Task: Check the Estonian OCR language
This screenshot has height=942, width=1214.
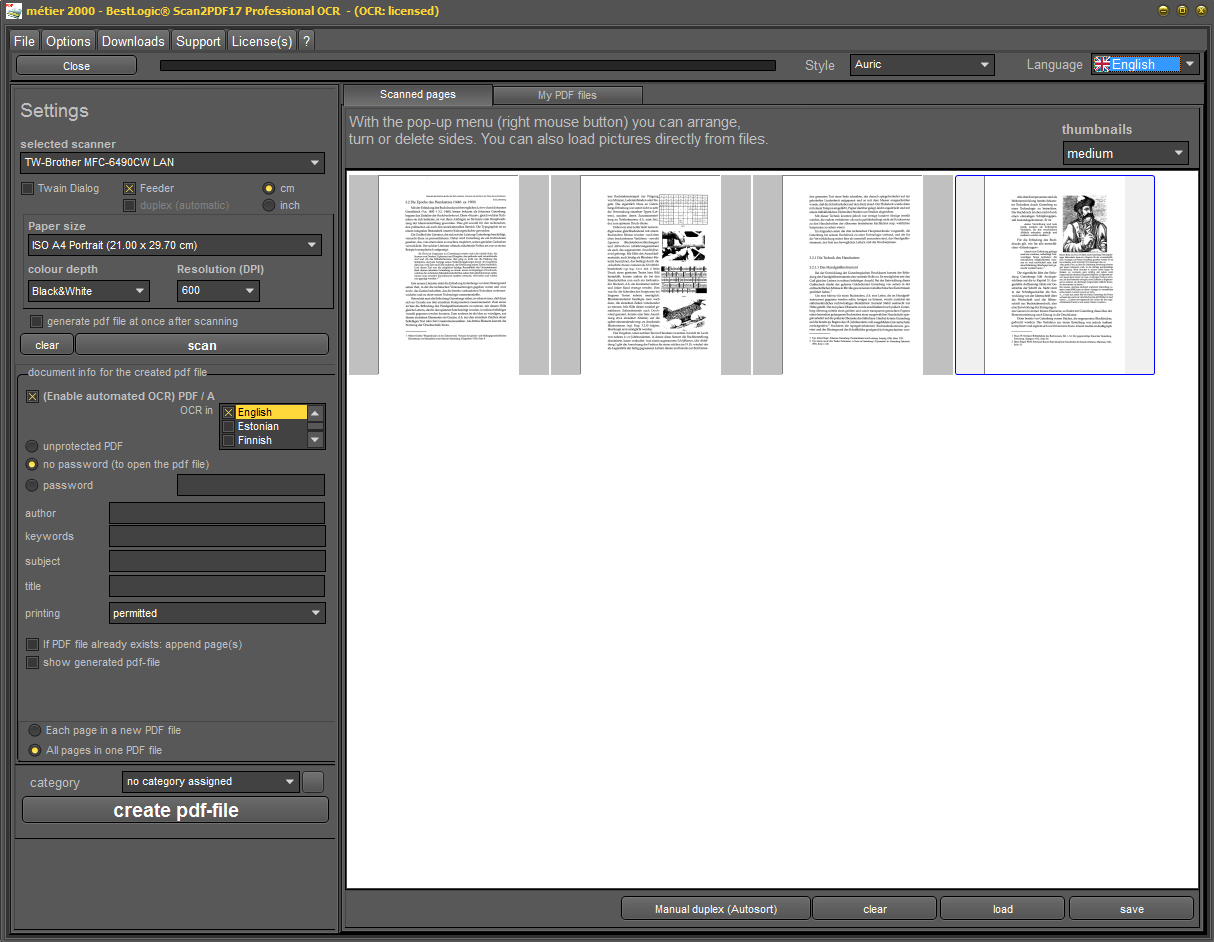Action: tap(229, 426)
